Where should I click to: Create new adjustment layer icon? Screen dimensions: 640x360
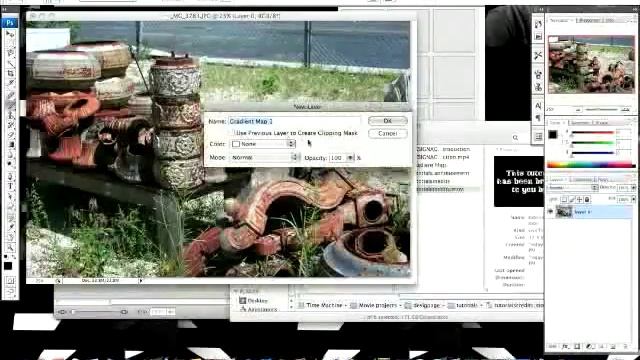tap(589, 346)
